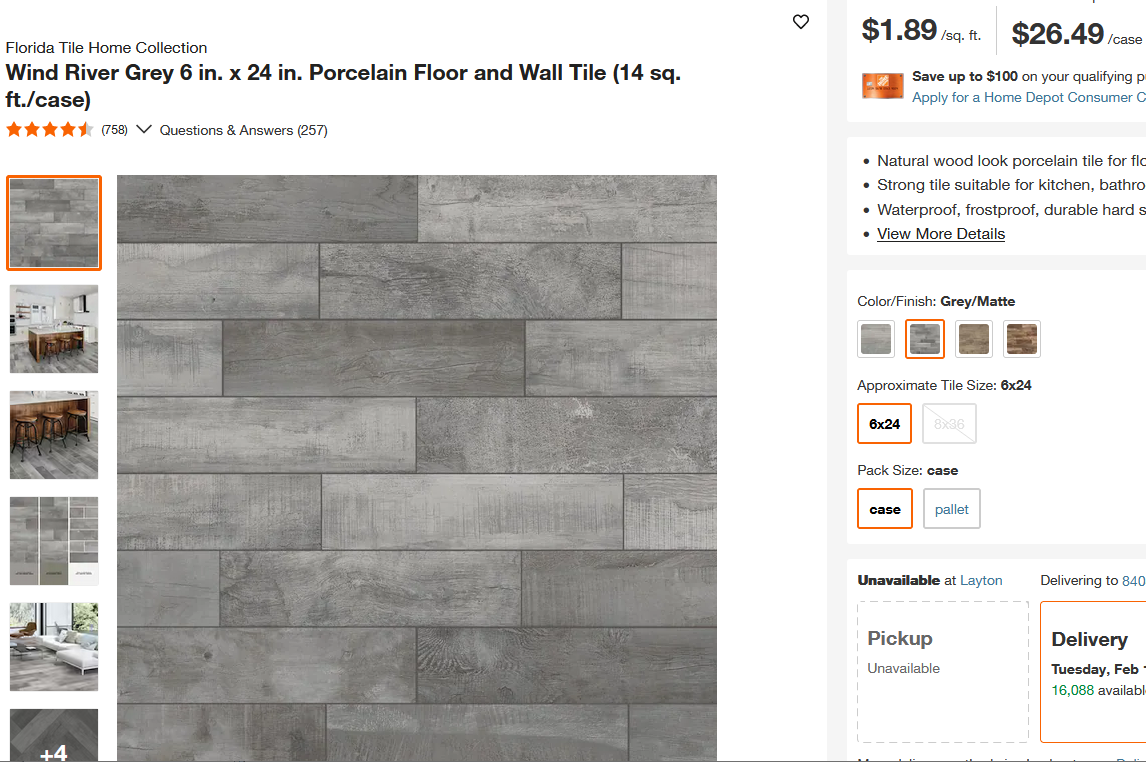This screenshot has height=762, width=1146.
Task: Click +4 to see more images
Action: [x=53, y=744]
